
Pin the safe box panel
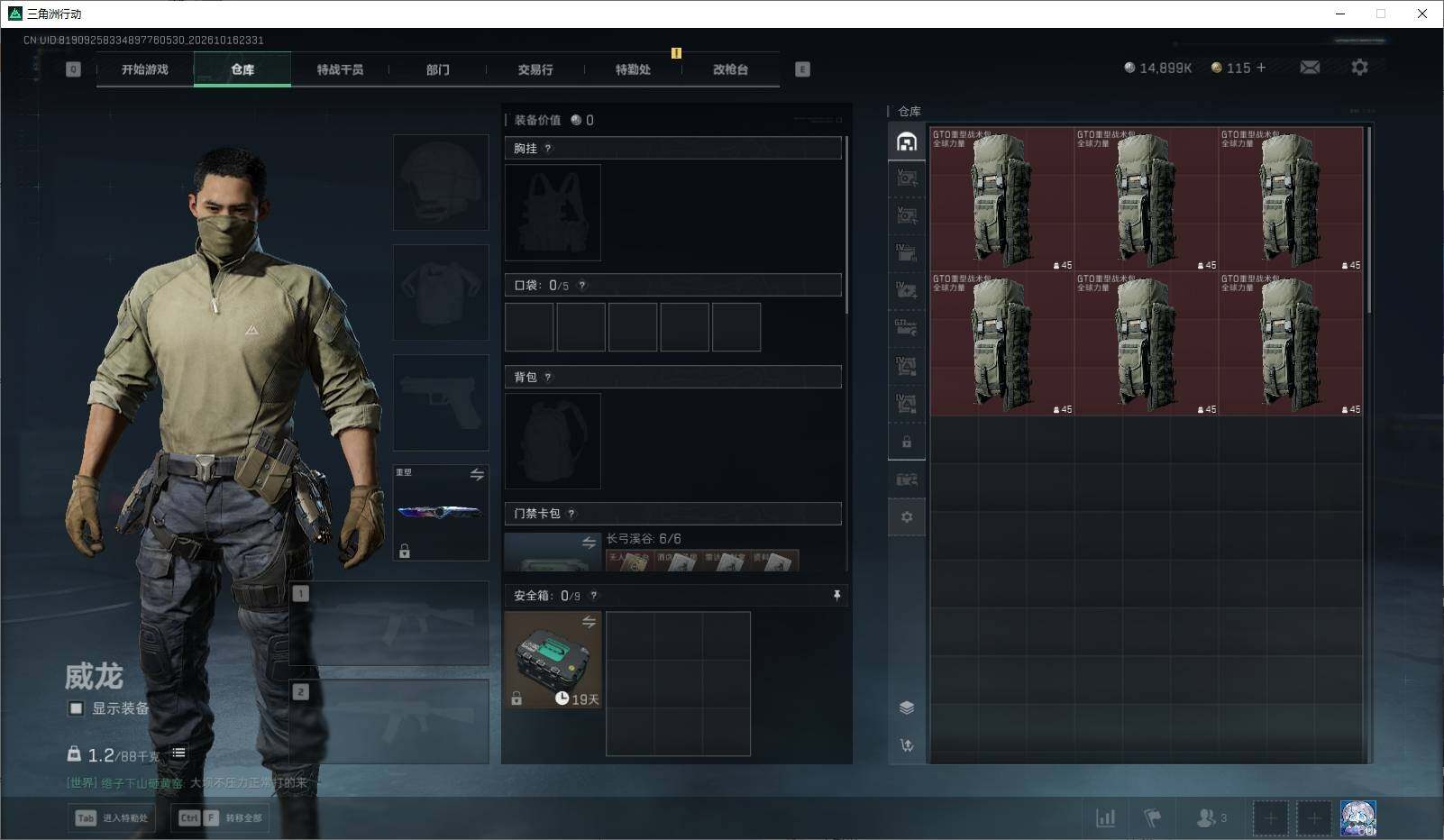pos(836,596)
